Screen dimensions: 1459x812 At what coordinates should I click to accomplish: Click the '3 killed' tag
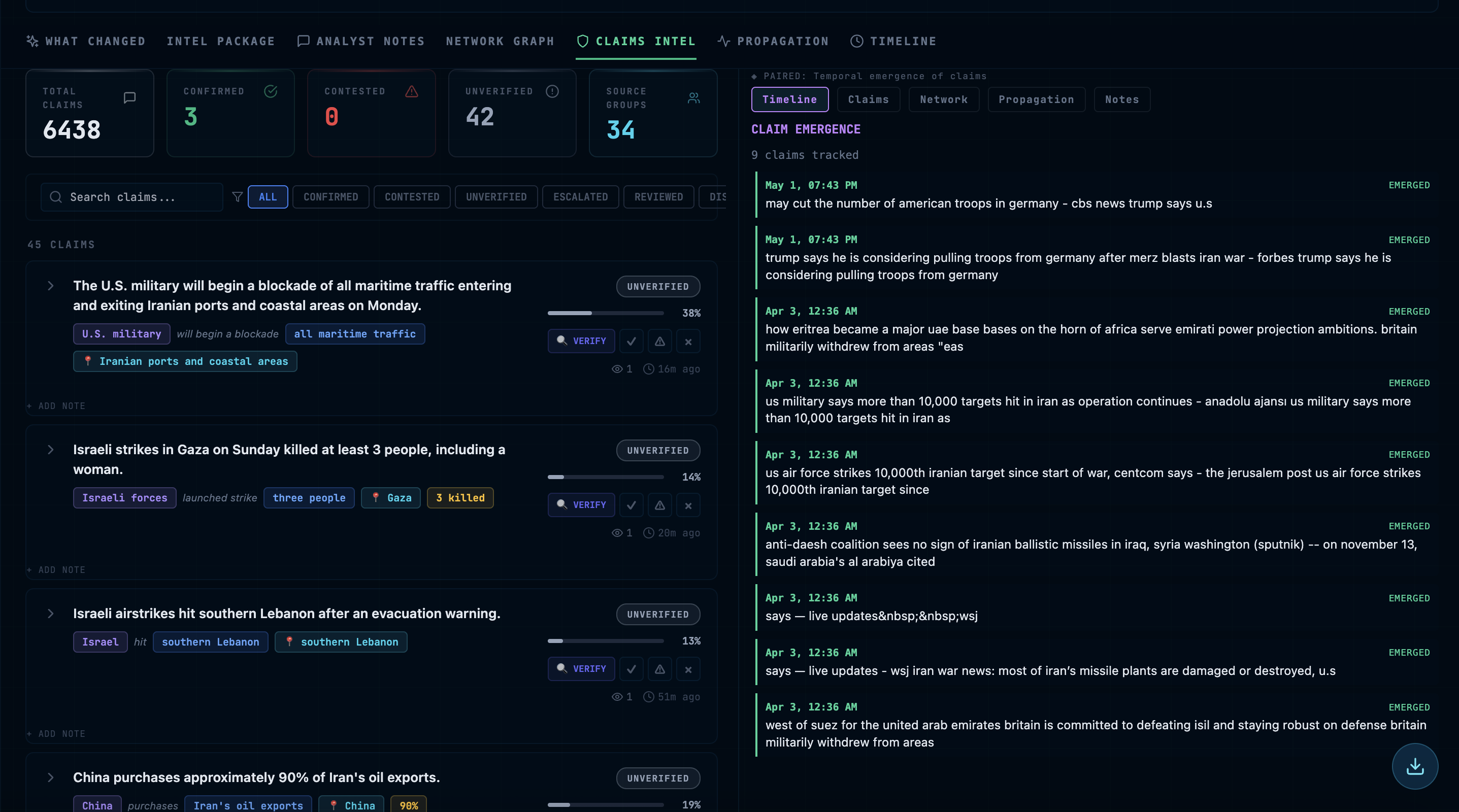pyautogui.click(x=460, y=498)
